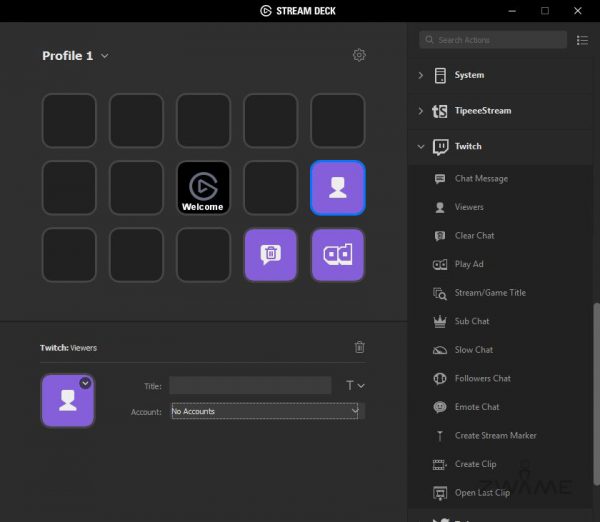Select Create Clip action label
The width and height of the screenshot is (600, 522).
(x=475, y=464)
